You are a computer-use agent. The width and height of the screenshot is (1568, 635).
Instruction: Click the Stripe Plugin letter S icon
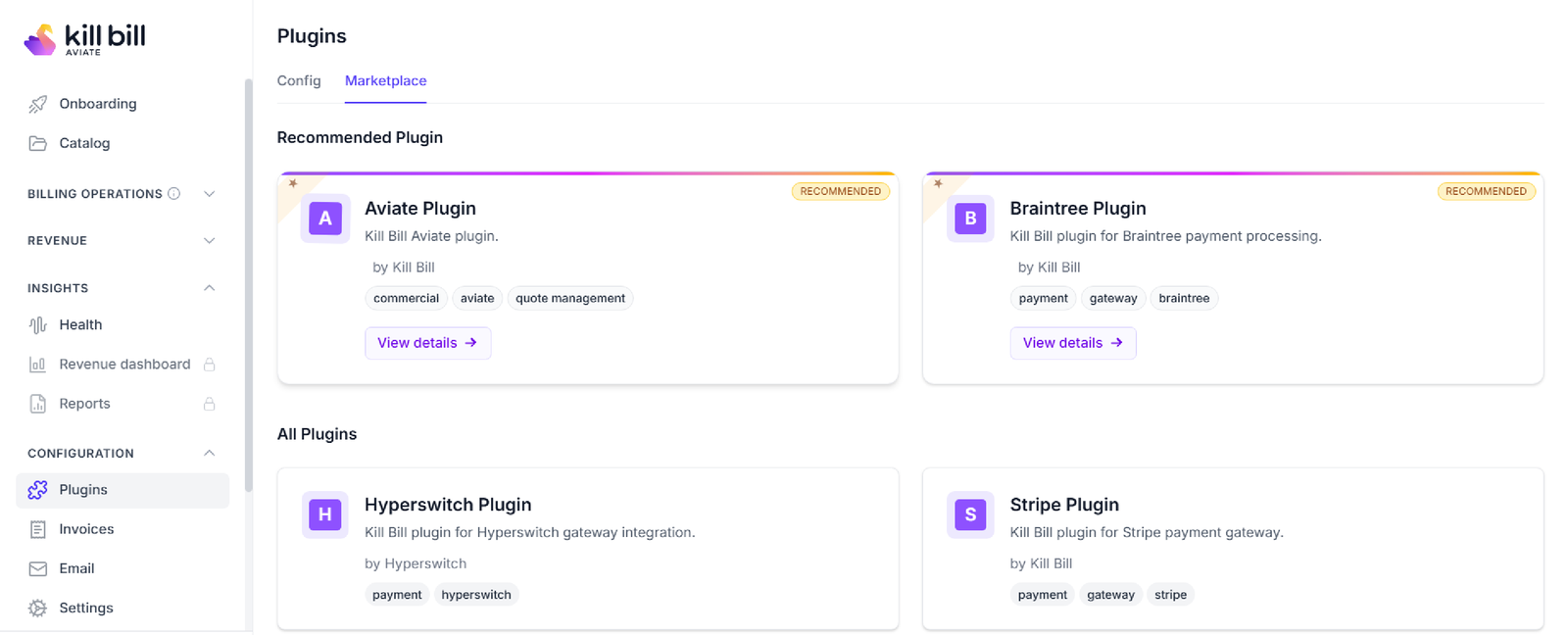(970, 514)
